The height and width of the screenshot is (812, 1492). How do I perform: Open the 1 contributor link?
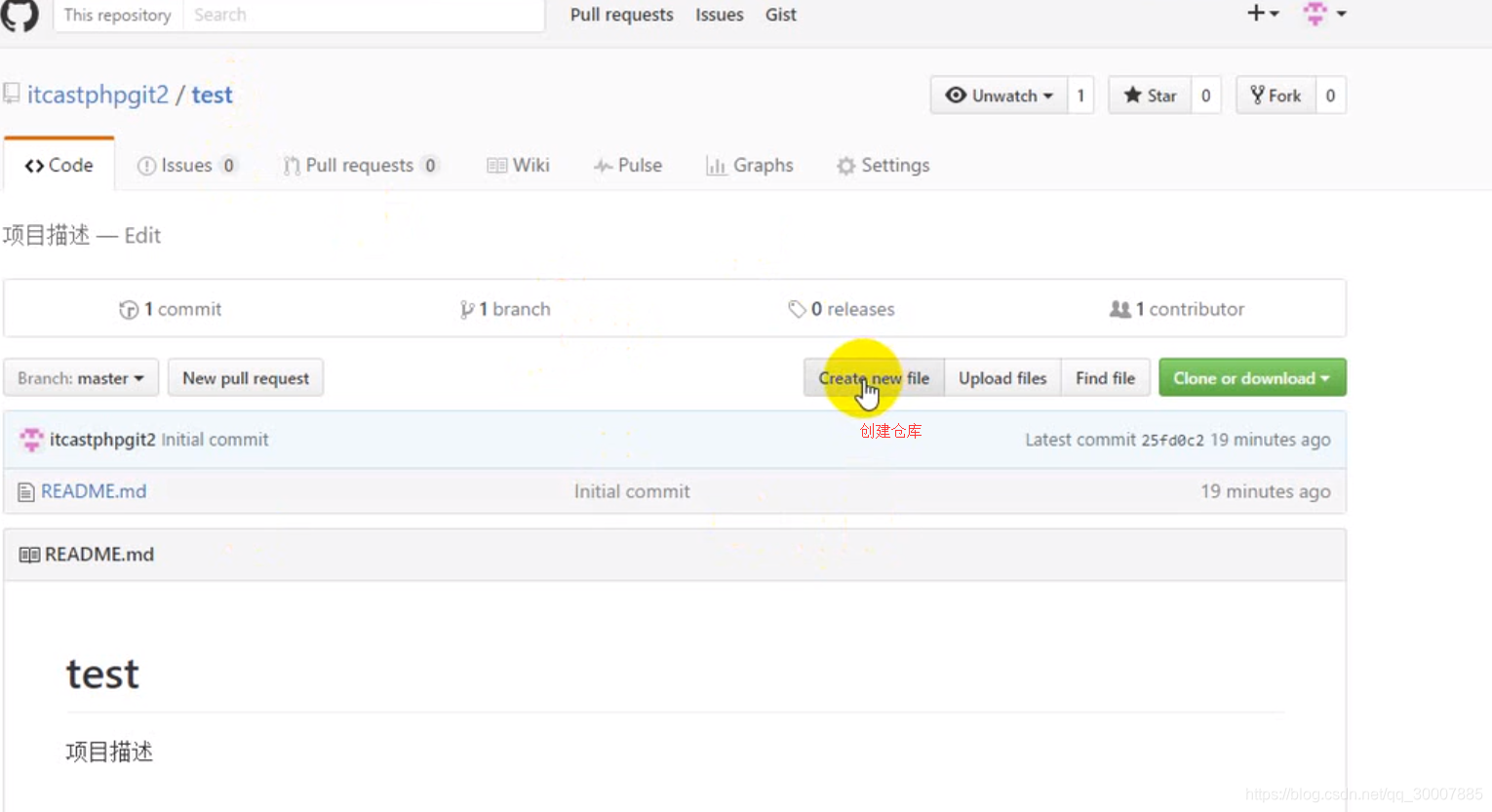[x=1177, y=309]
